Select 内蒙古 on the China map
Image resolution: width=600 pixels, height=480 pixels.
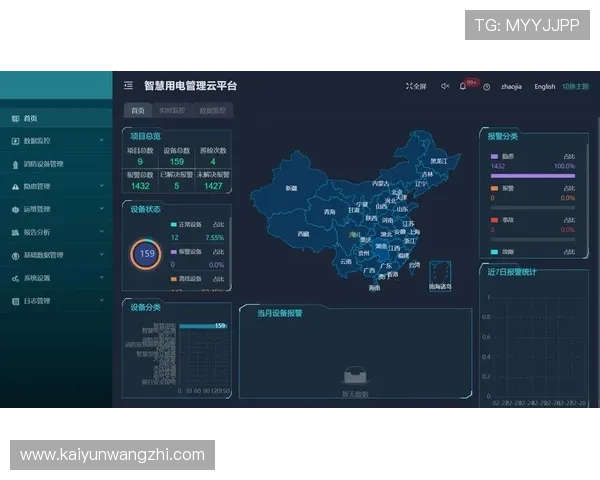click(x=380, y=184)
